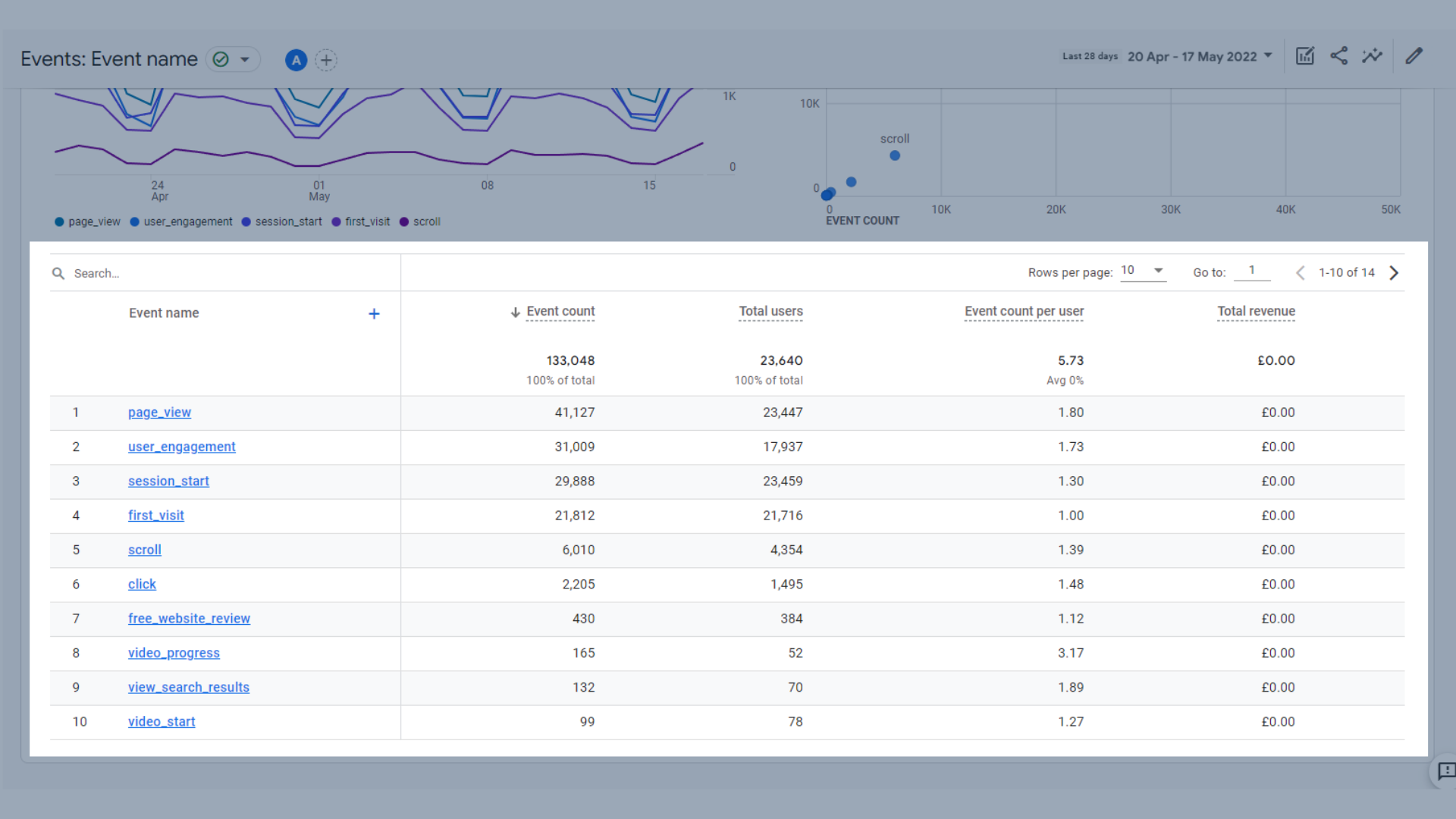This screenshot has height=819, width=1456.
Task: Click the blue A segment badge
Action: 296,60
